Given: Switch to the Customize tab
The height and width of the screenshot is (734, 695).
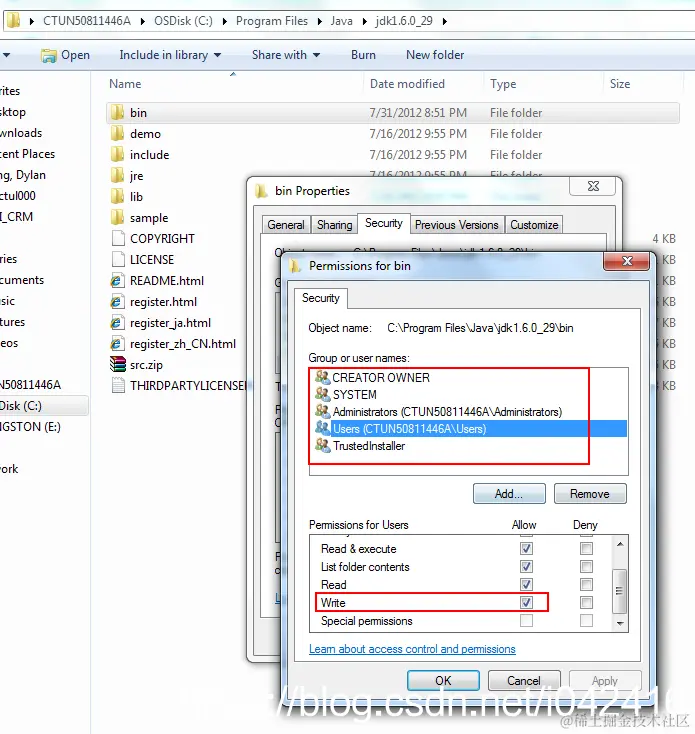Looking at the screenshot, I should click(534, 225).
